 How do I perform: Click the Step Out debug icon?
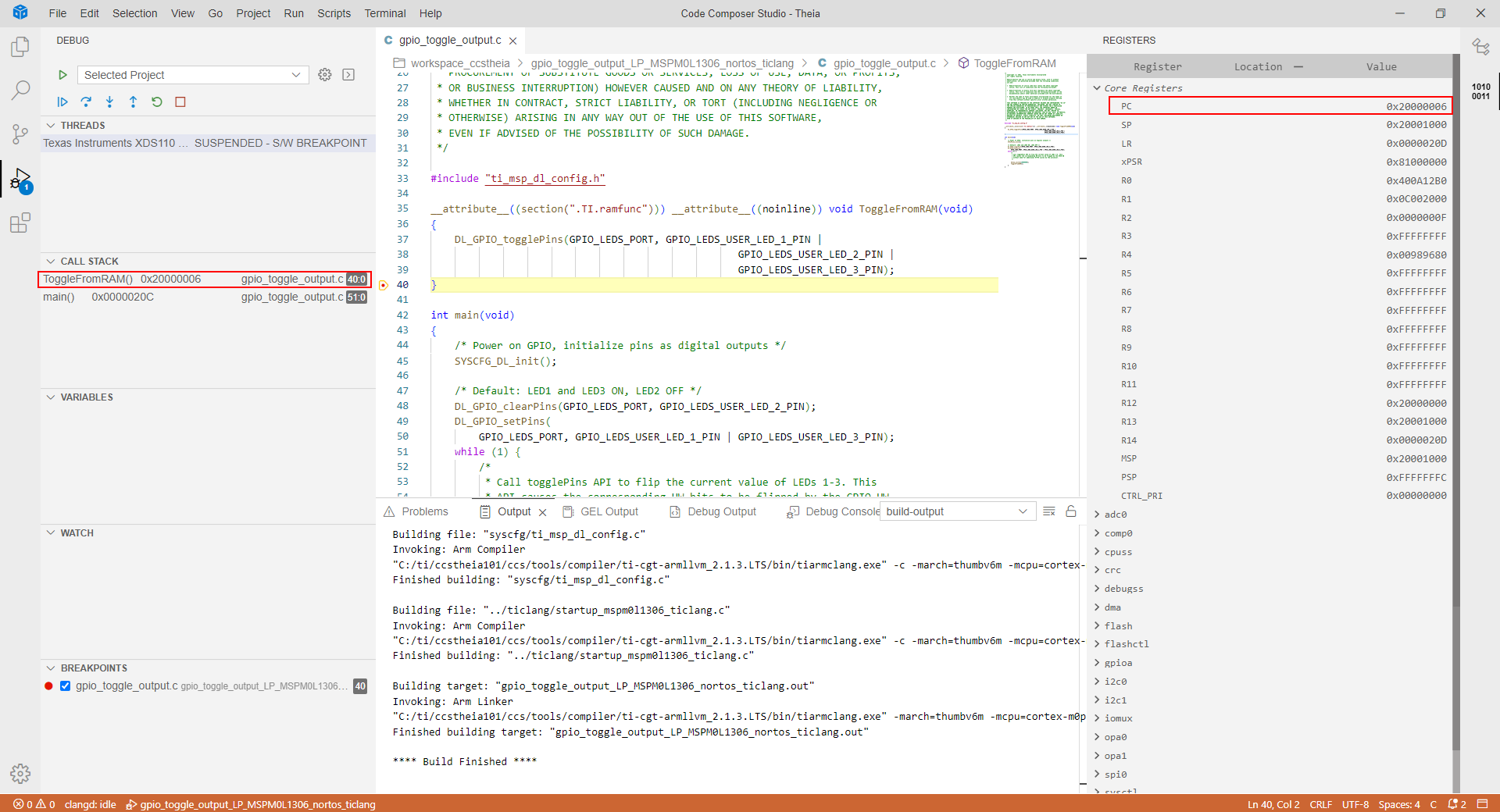[x=133, y=101]
